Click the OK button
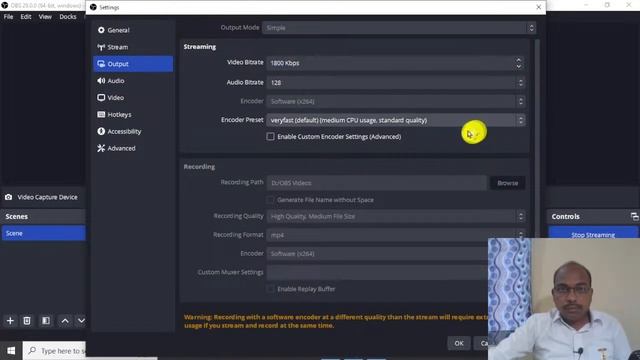This screenshot has width=640, height=360. tap(459, 343)
